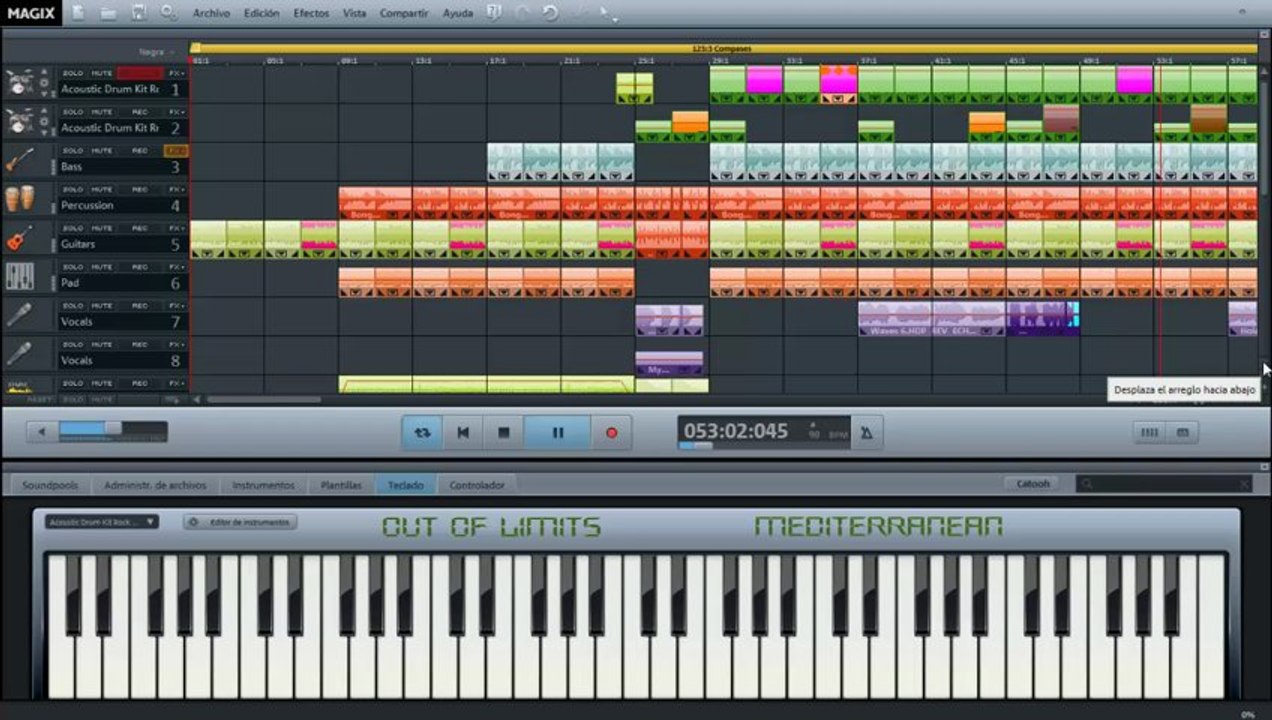Open FX dropdown on Vocals track 7

point(176,305)
